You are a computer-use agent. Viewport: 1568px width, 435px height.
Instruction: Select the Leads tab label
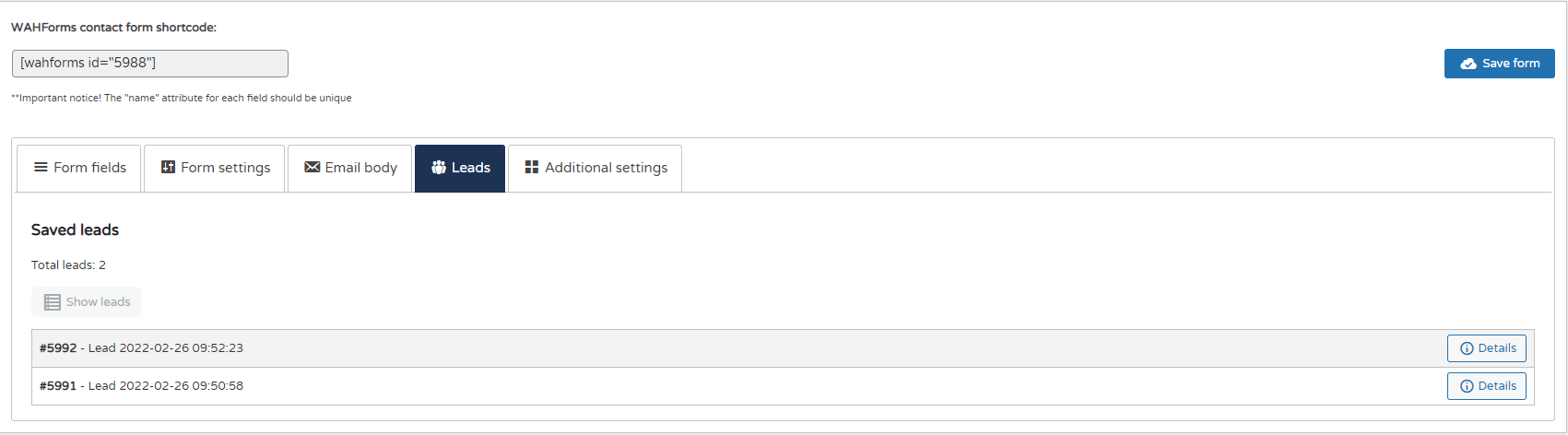471,168
